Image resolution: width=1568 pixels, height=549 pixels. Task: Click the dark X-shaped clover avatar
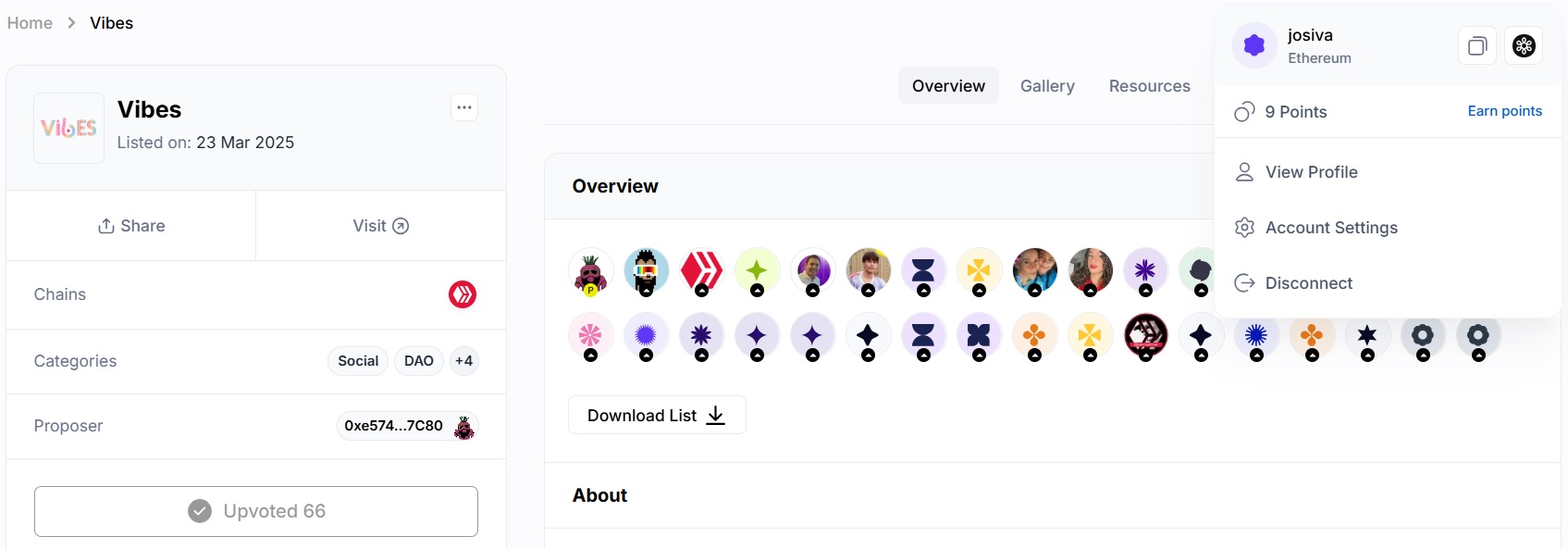point(979,336)
